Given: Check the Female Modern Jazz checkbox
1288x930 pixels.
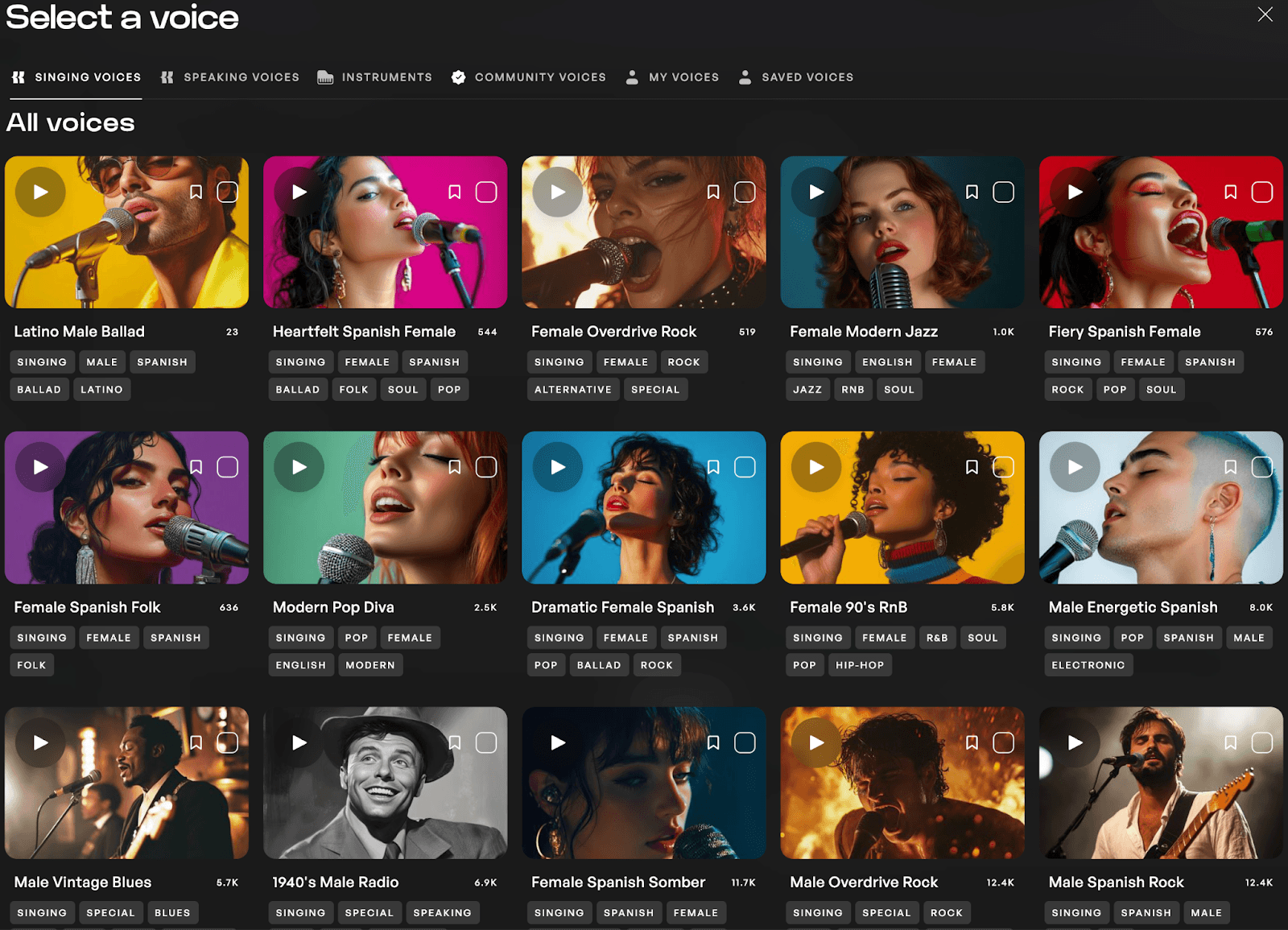Looking at the screenshot, I should pos(1003,192).
